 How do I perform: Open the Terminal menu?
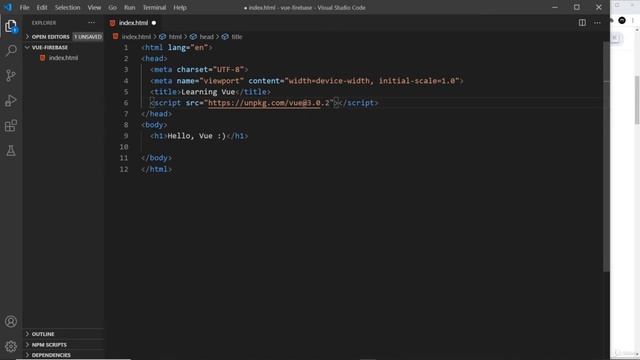click(154, 7)
